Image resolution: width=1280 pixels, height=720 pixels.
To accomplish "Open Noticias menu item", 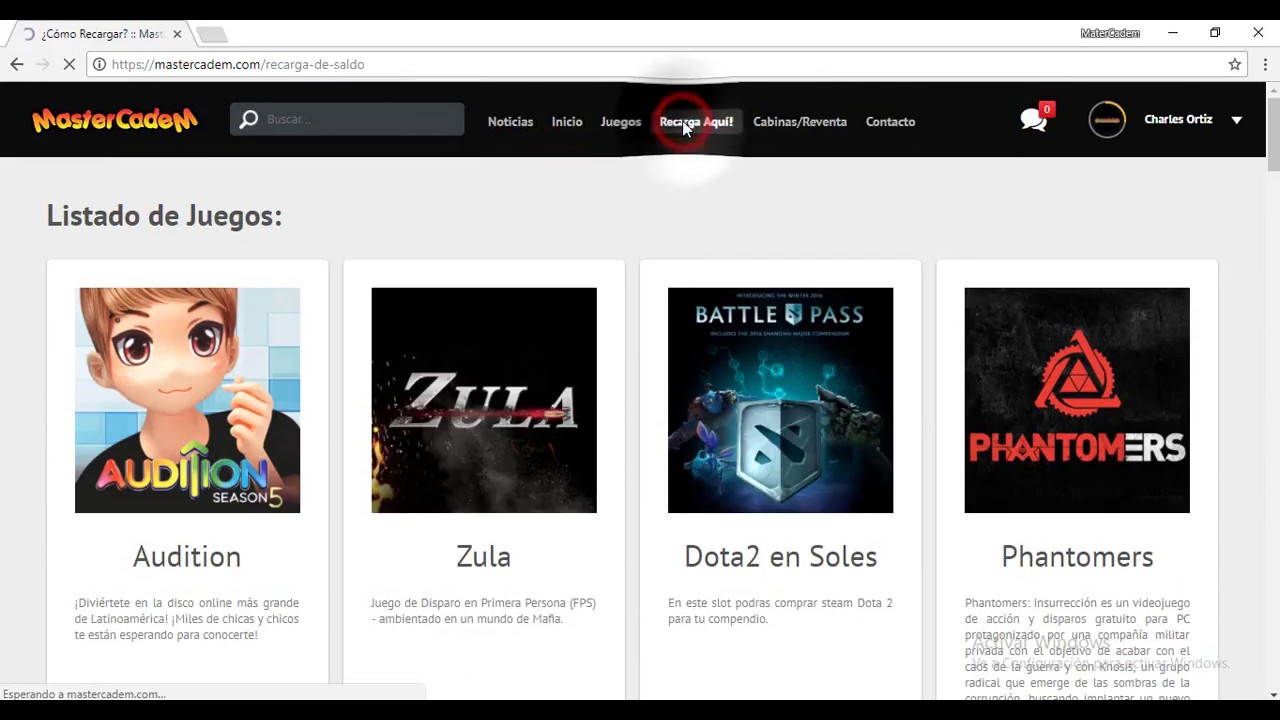I will 510,122.
